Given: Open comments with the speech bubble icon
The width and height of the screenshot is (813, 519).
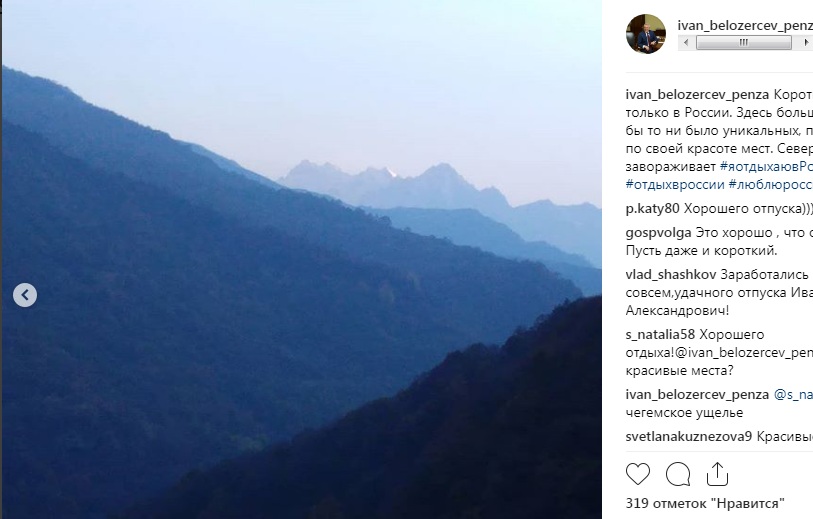Looking at the screenshot, I should point(677,473).
